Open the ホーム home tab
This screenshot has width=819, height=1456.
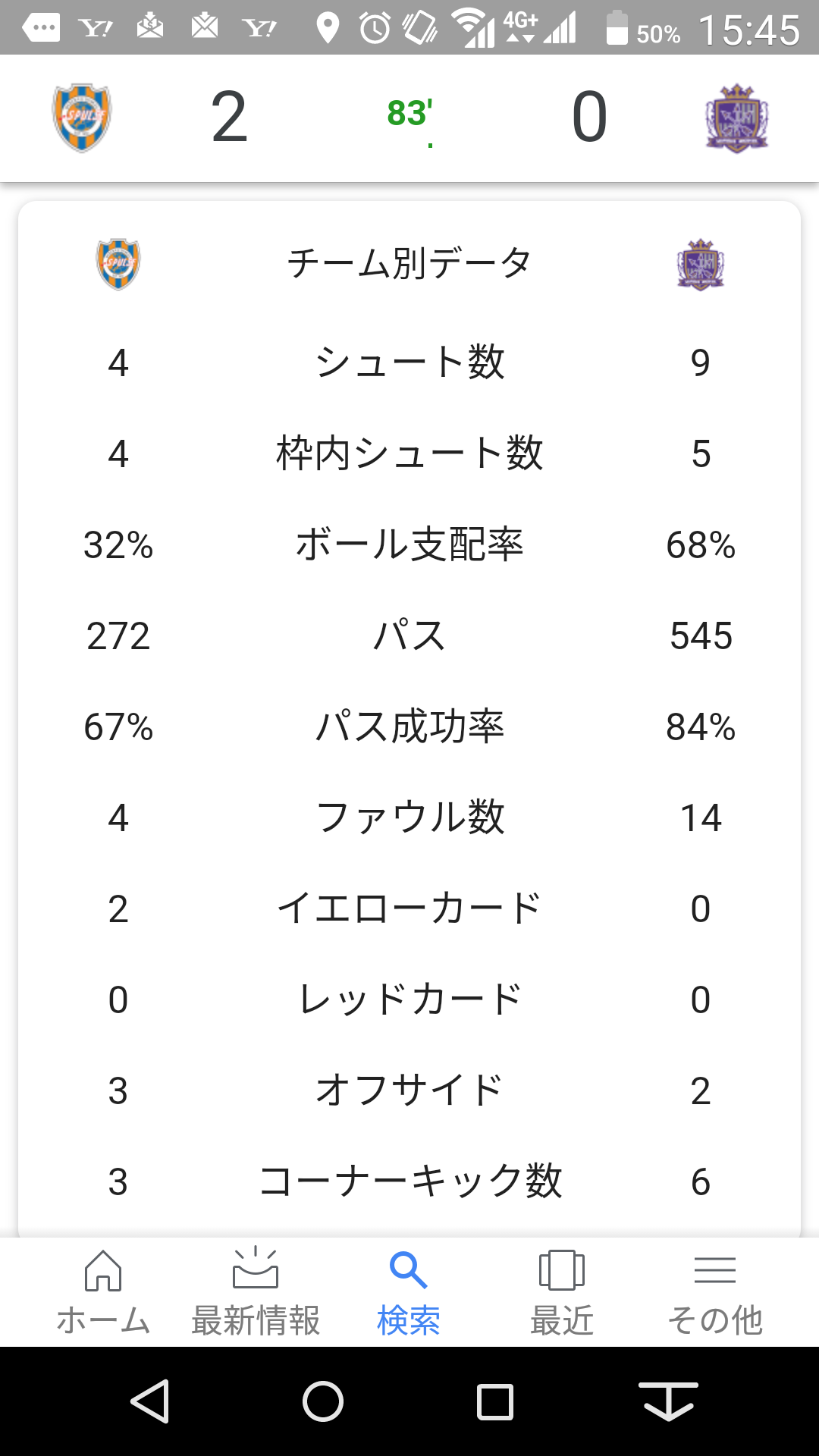point(103,1293)
